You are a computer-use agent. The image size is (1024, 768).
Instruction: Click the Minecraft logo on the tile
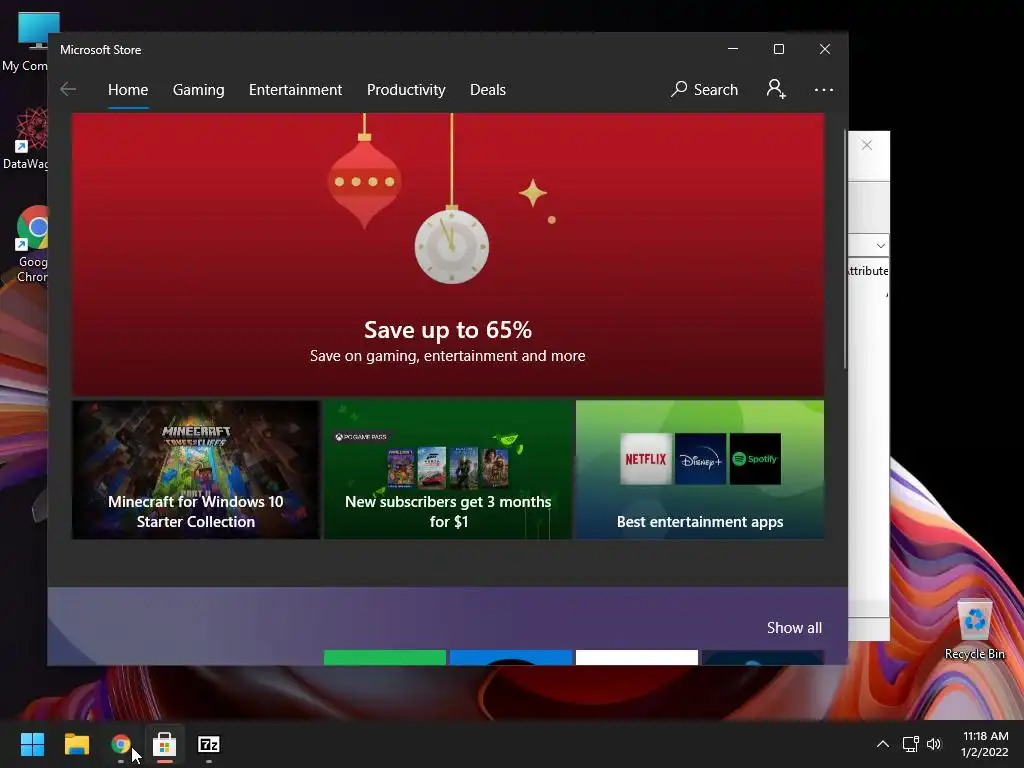click(196, 436)
